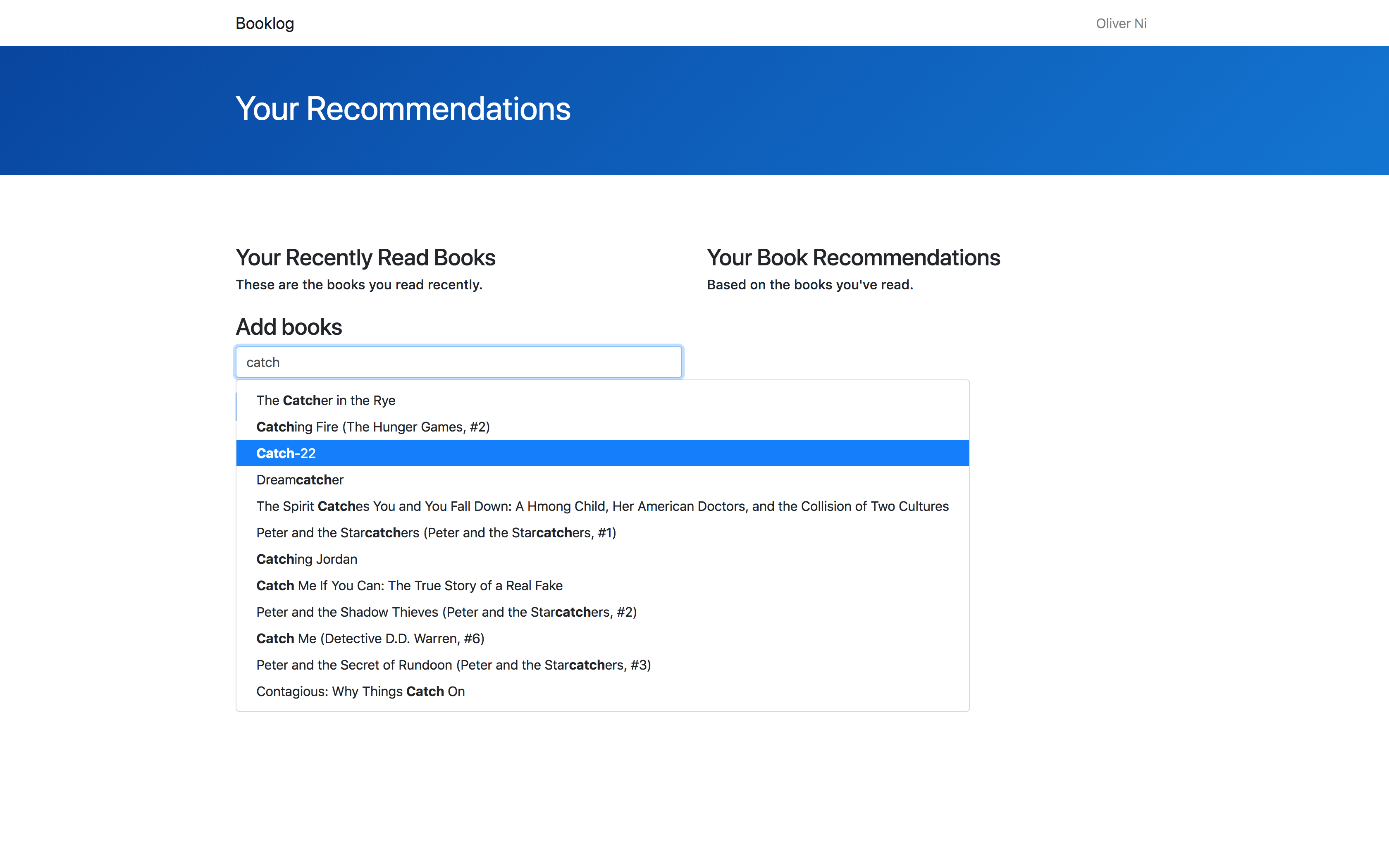
Task: Click Your Book Recommendations heading
Action: pos(853,258)
